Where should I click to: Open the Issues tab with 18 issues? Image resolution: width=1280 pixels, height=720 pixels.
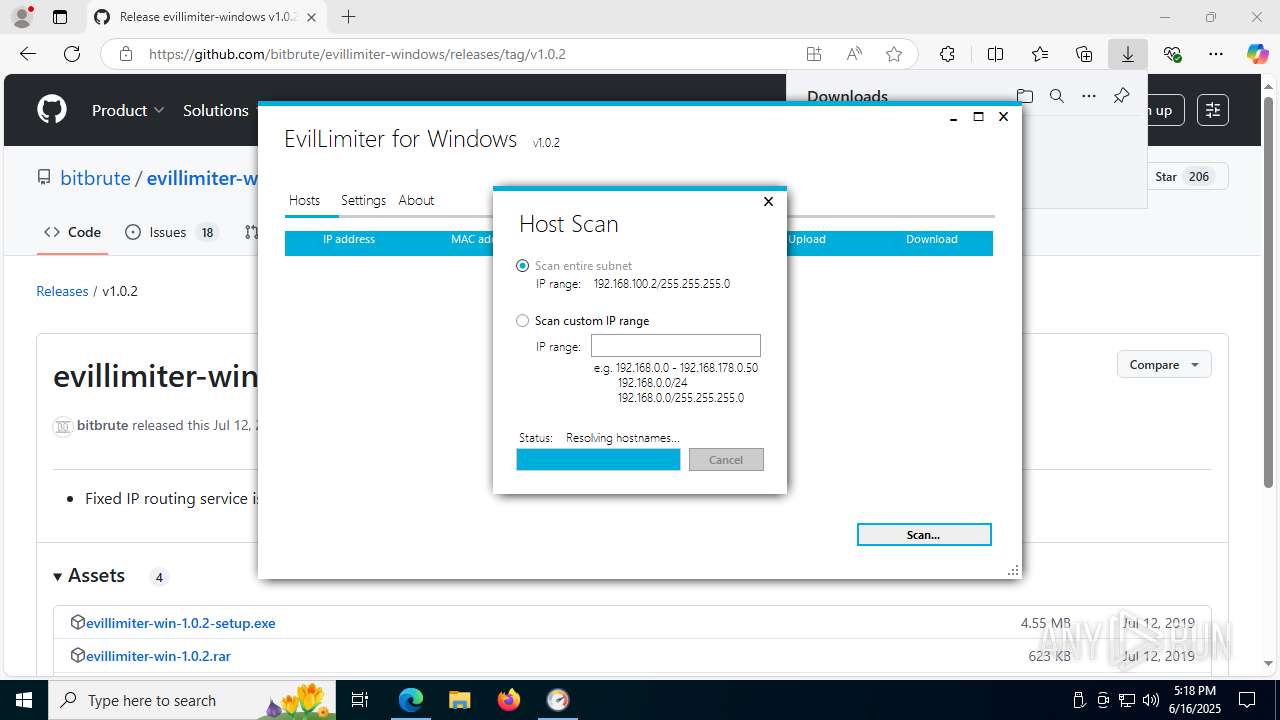[170, 232]
